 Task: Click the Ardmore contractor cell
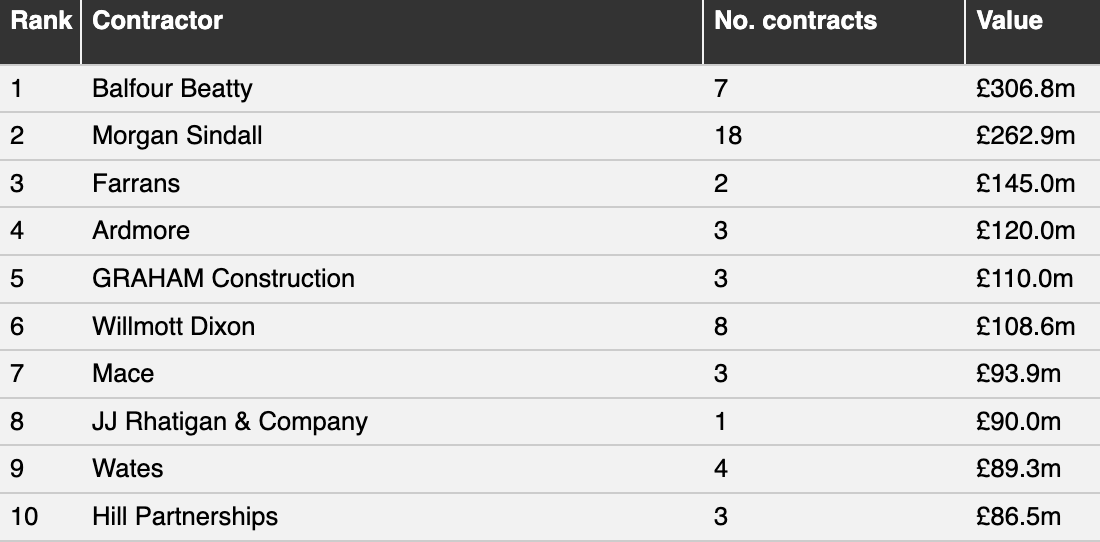(x=140, y=231)
